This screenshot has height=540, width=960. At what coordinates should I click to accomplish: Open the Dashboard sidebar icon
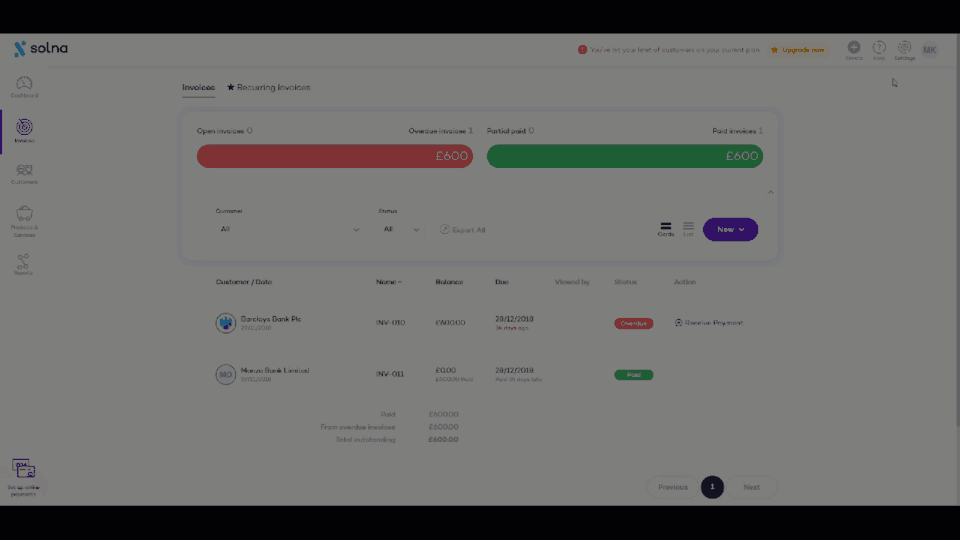[24, 86]
